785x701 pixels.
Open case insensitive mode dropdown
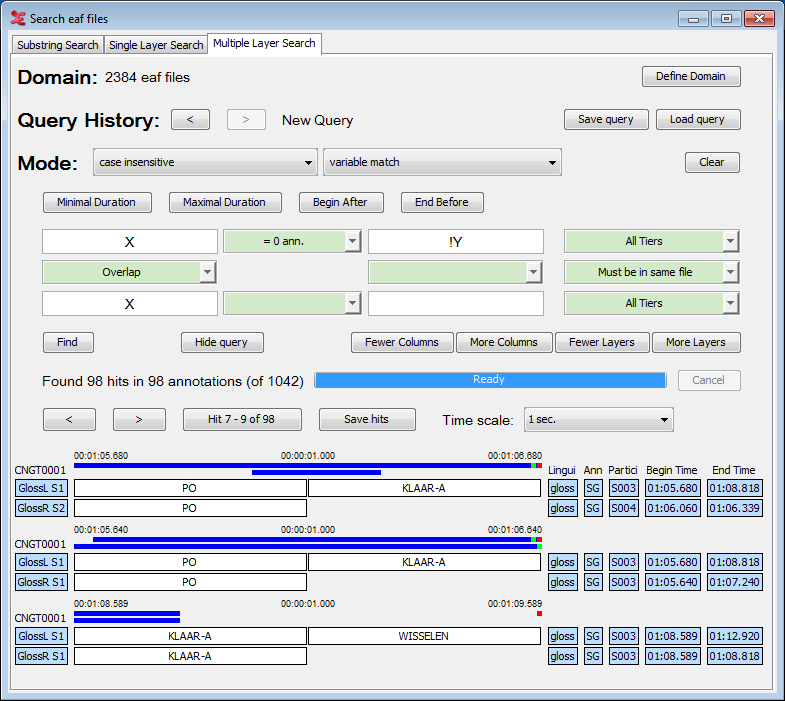(205, 162)
